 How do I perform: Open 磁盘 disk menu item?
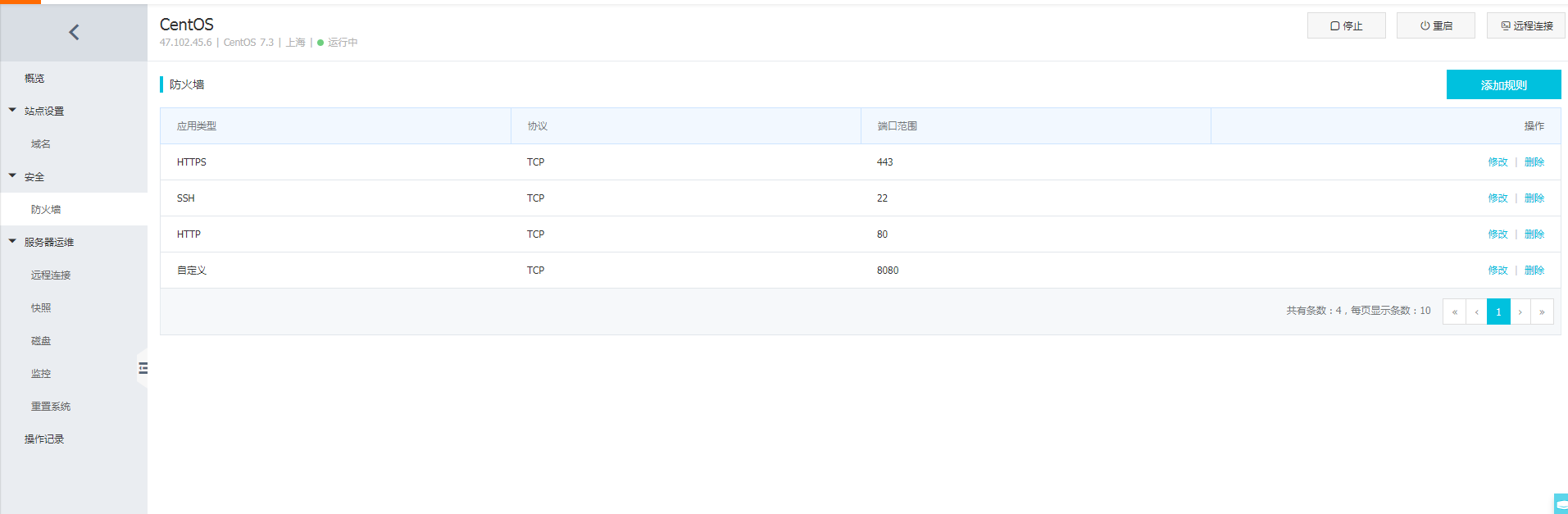coord(41,340)
